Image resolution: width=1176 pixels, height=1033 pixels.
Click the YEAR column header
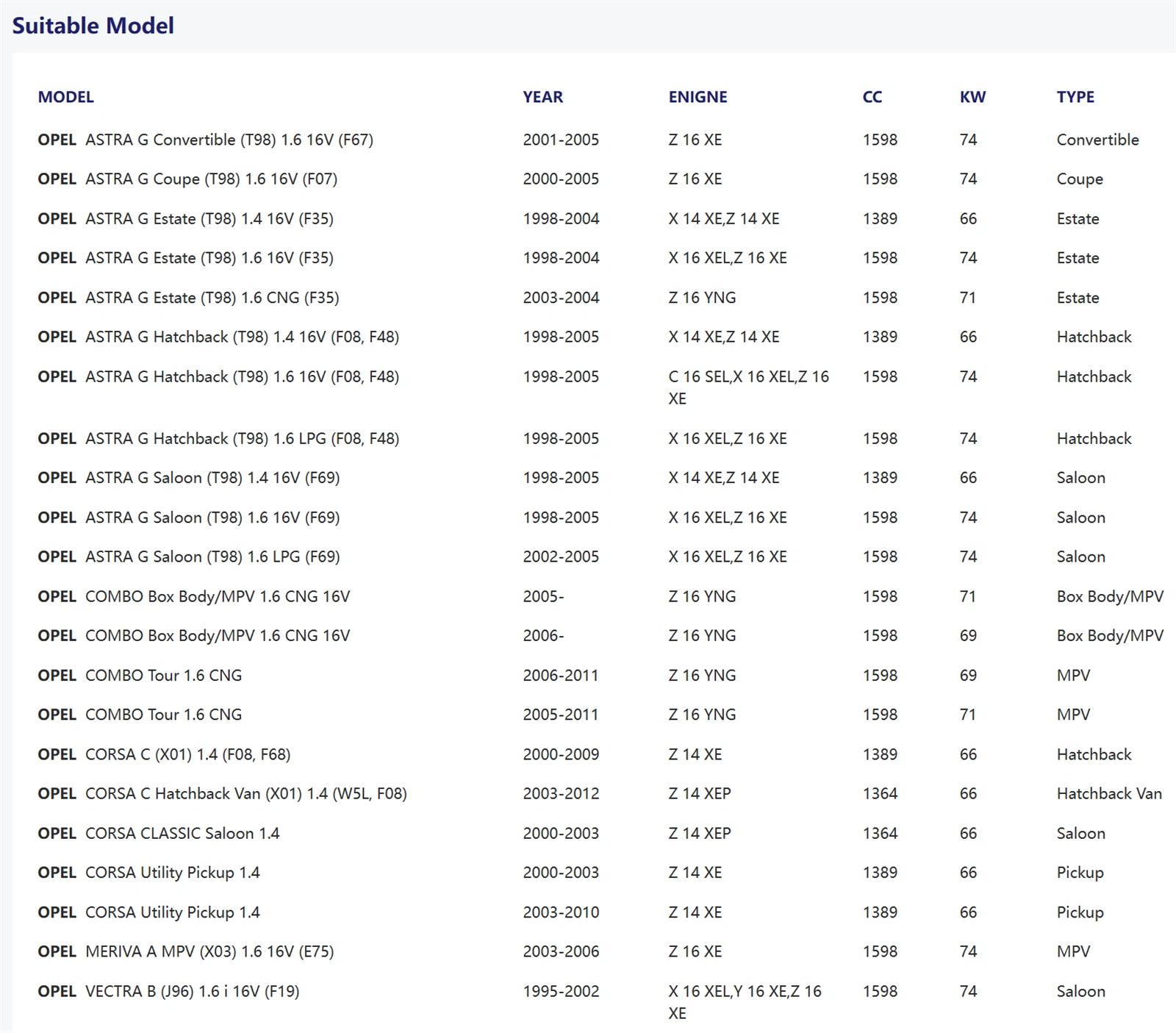click(x=543, y=97)
